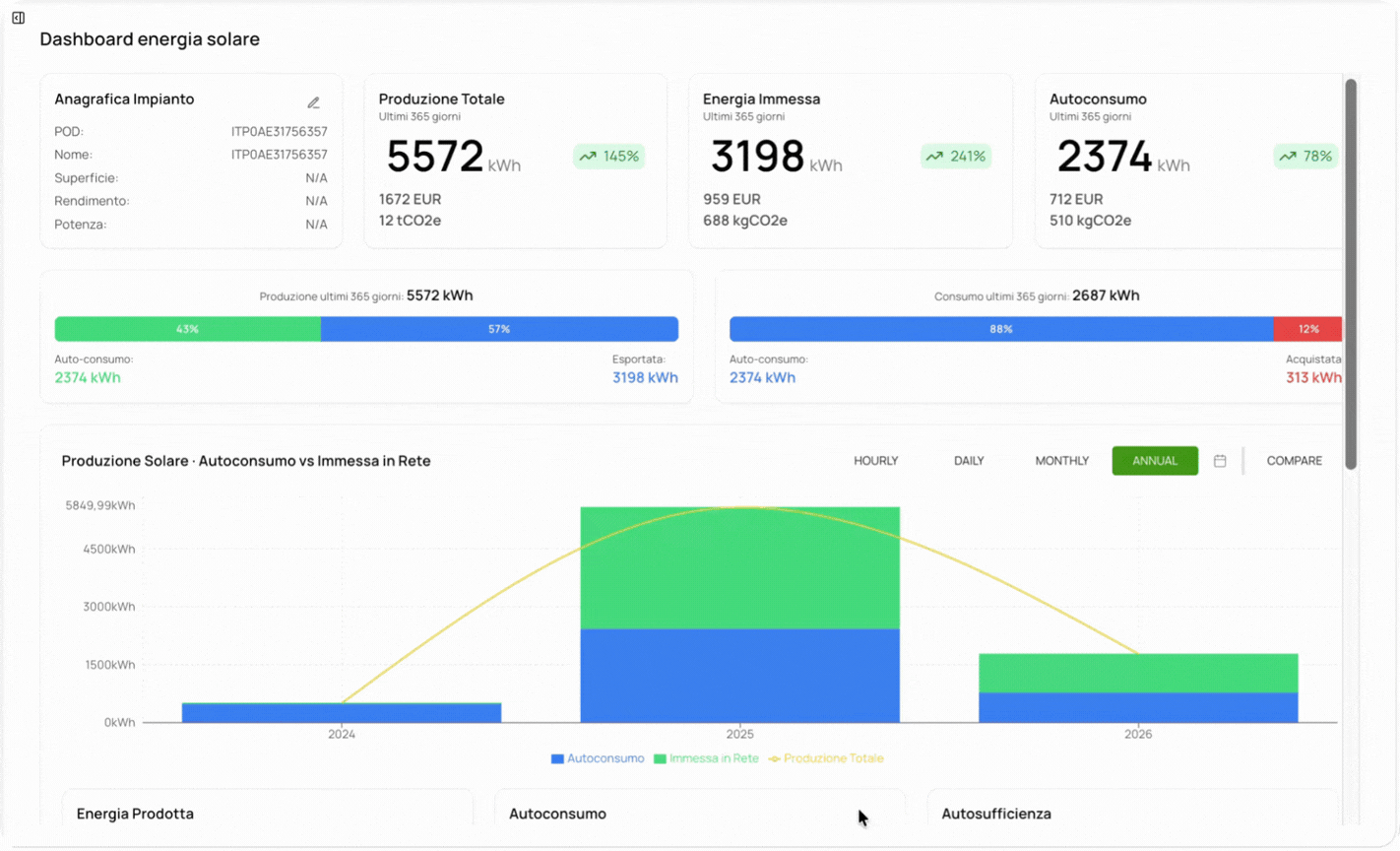The image size is (1400, 851).
Task: Click 688 kgCO2e text
Action: pos(745,221)
